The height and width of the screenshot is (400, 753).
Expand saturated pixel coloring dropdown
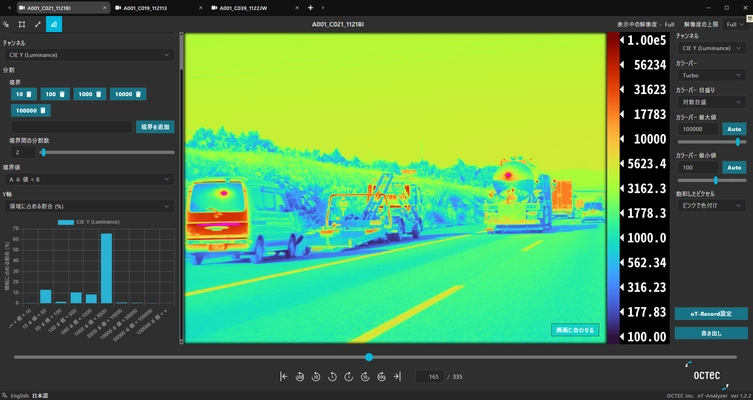click(x=711, y=205)
